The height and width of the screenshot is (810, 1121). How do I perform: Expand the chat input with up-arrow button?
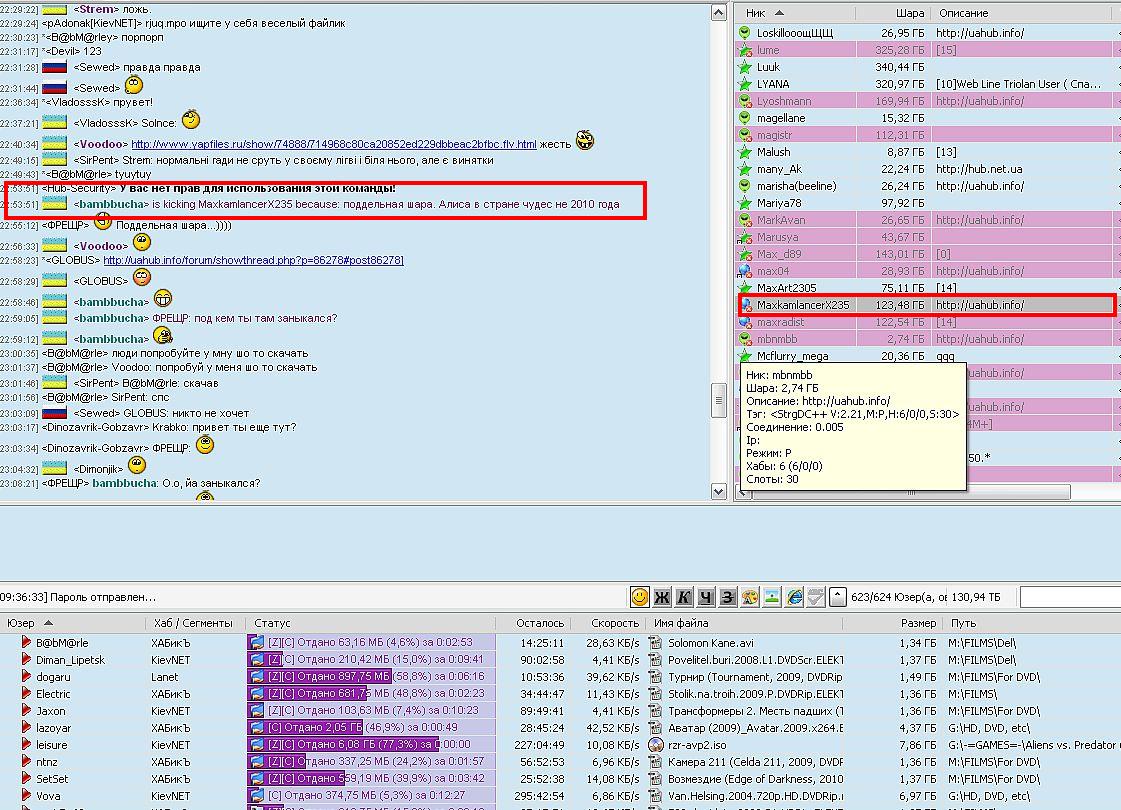point(838,597)
